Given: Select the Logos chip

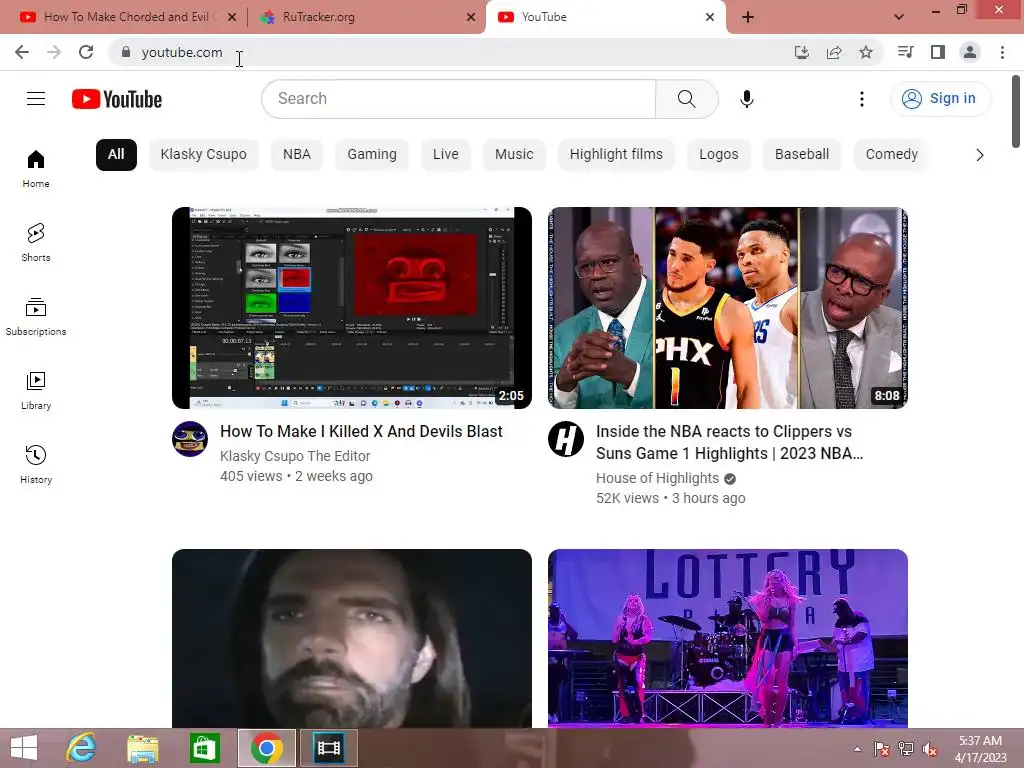Looking at the screenshot, I should tap(719, 155).
